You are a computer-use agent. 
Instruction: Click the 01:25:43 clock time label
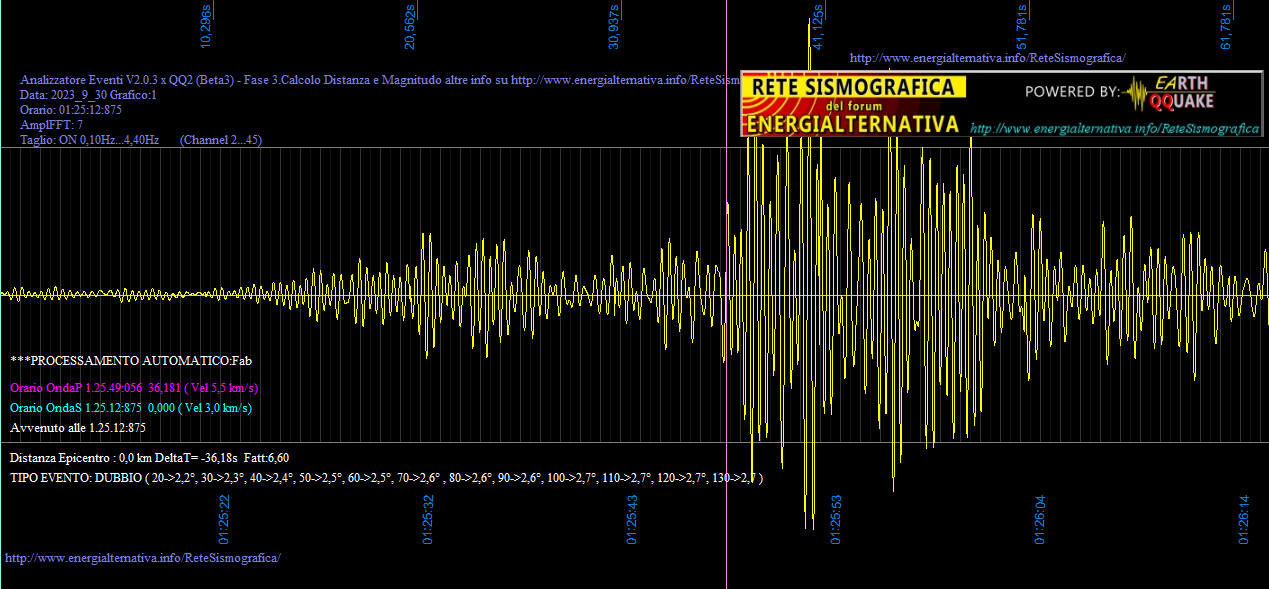(632, 519)
